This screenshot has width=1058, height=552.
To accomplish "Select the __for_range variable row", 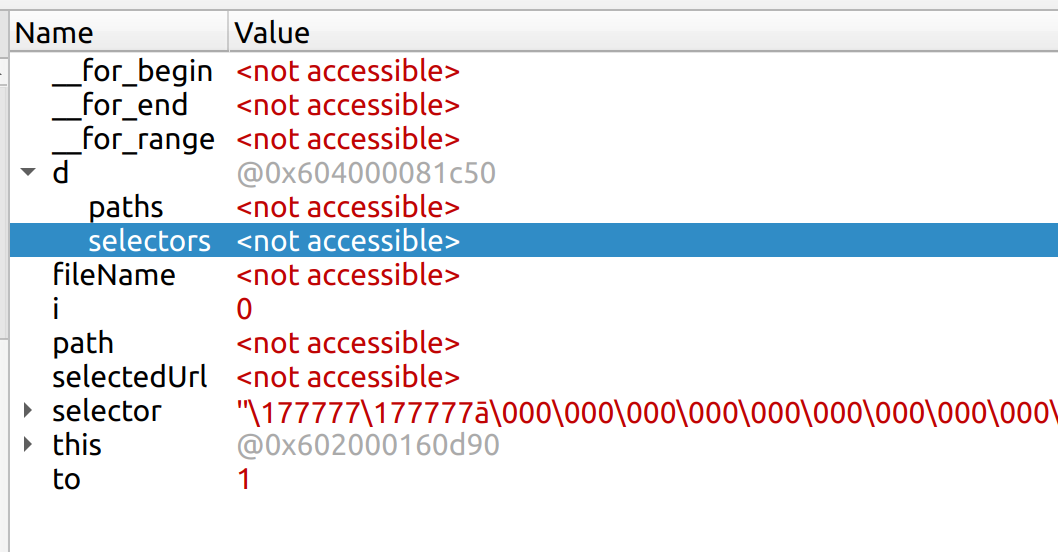I will point(133,139).
